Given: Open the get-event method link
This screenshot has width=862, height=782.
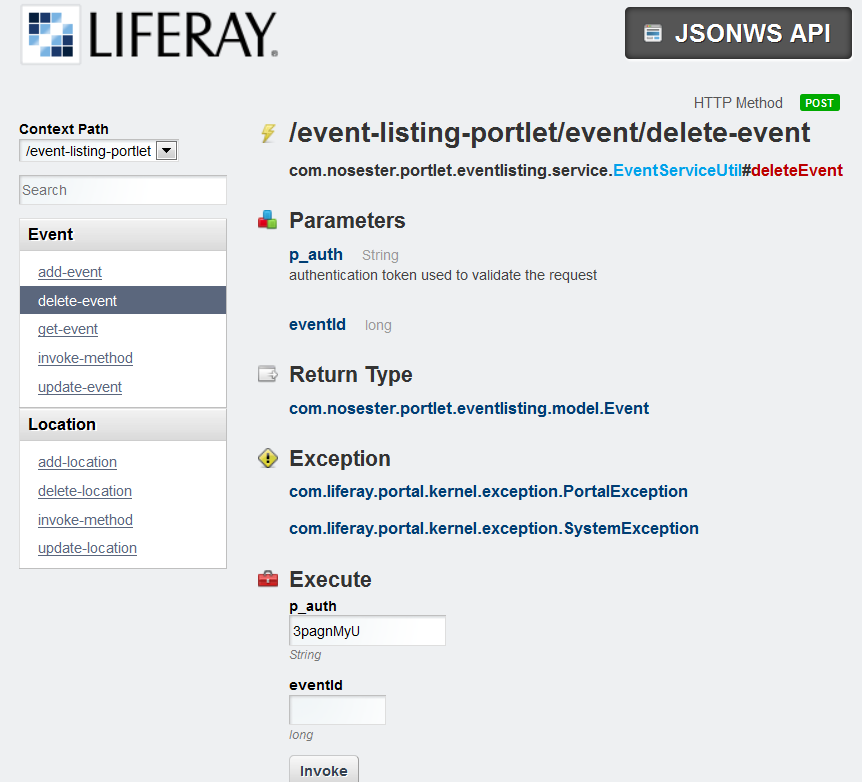Looking at the screenshot, I should click(x=68, y=329).
